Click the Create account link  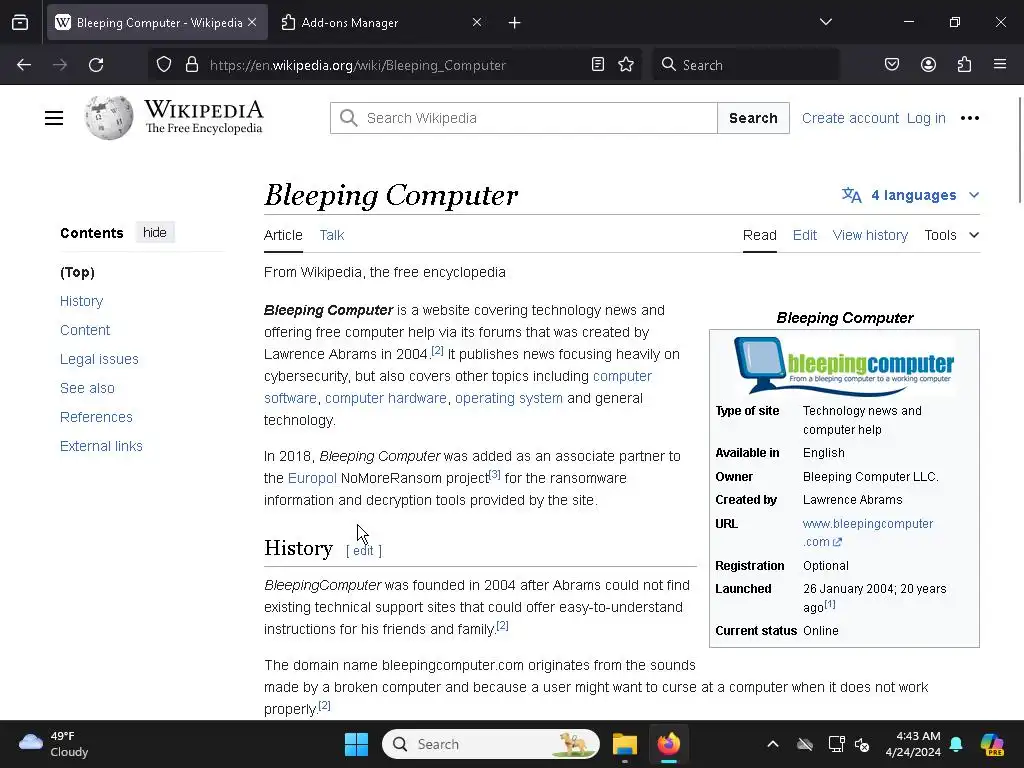pos(850,118)
